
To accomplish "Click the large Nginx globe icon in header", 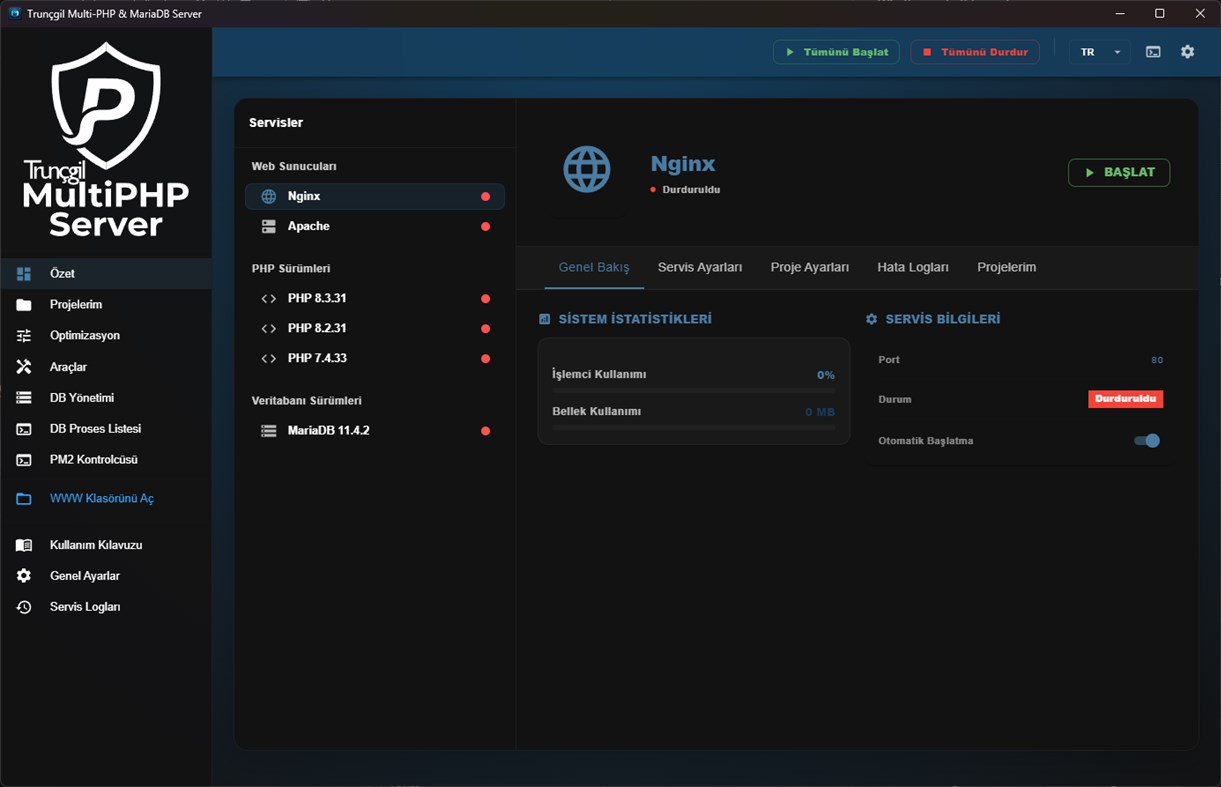I will 587,169.
